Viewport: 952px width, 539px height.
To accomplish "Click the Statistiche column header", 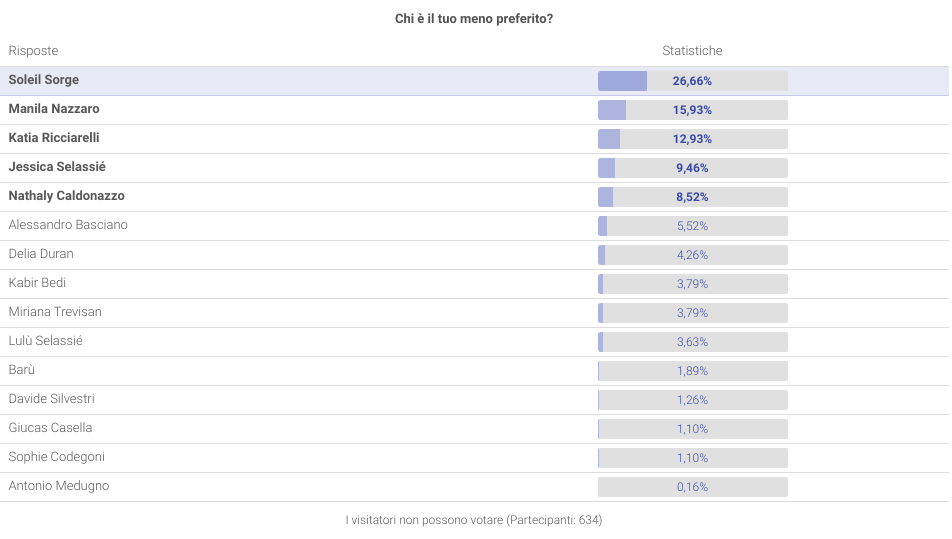I will [692, 51].
